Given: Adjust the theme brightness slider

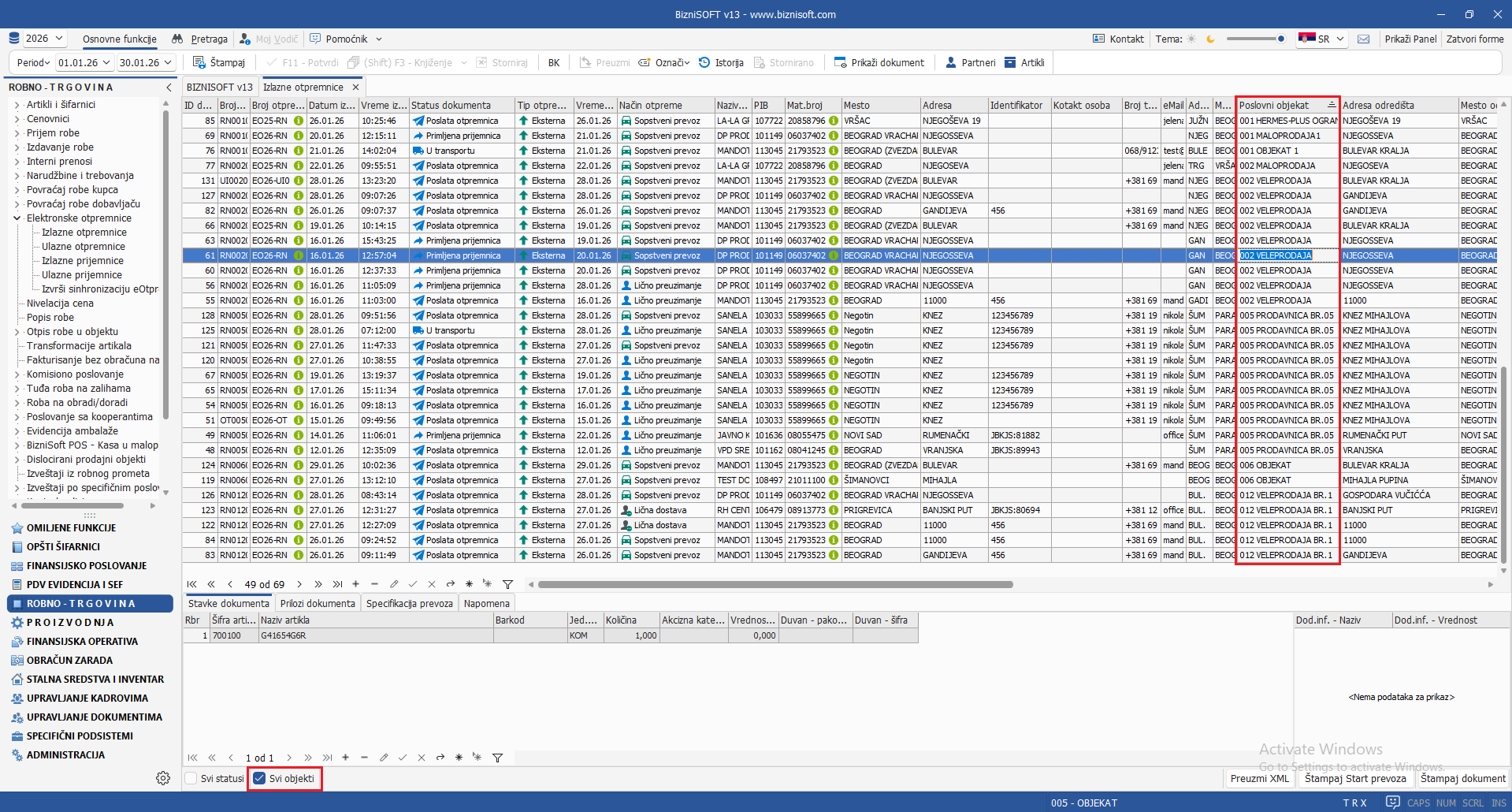Looking at the screenshot, I should [1280, 39].
